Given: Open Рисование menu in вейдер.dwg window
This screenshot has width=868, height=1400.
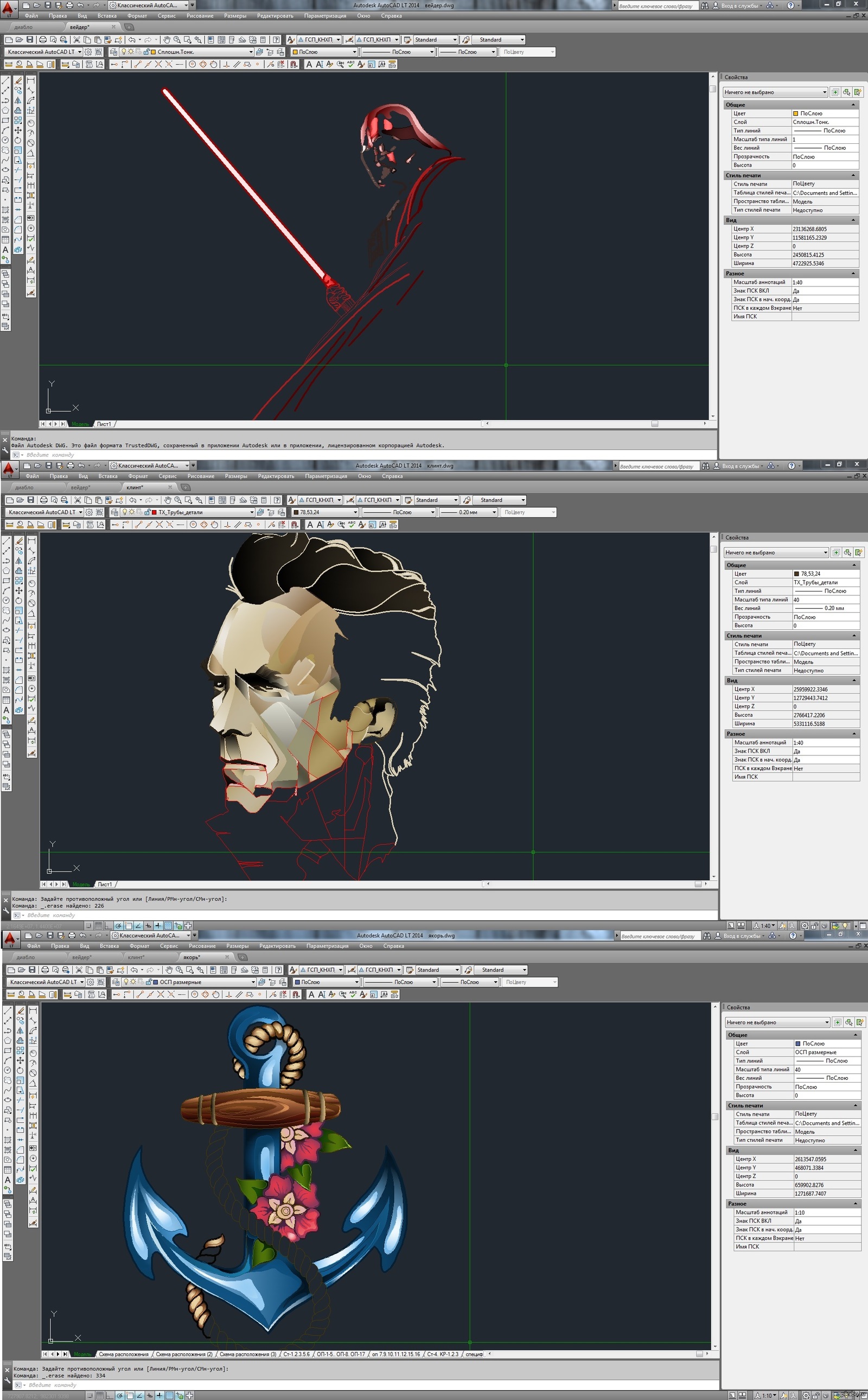Looking at the screenshot, I should (200, 16).
